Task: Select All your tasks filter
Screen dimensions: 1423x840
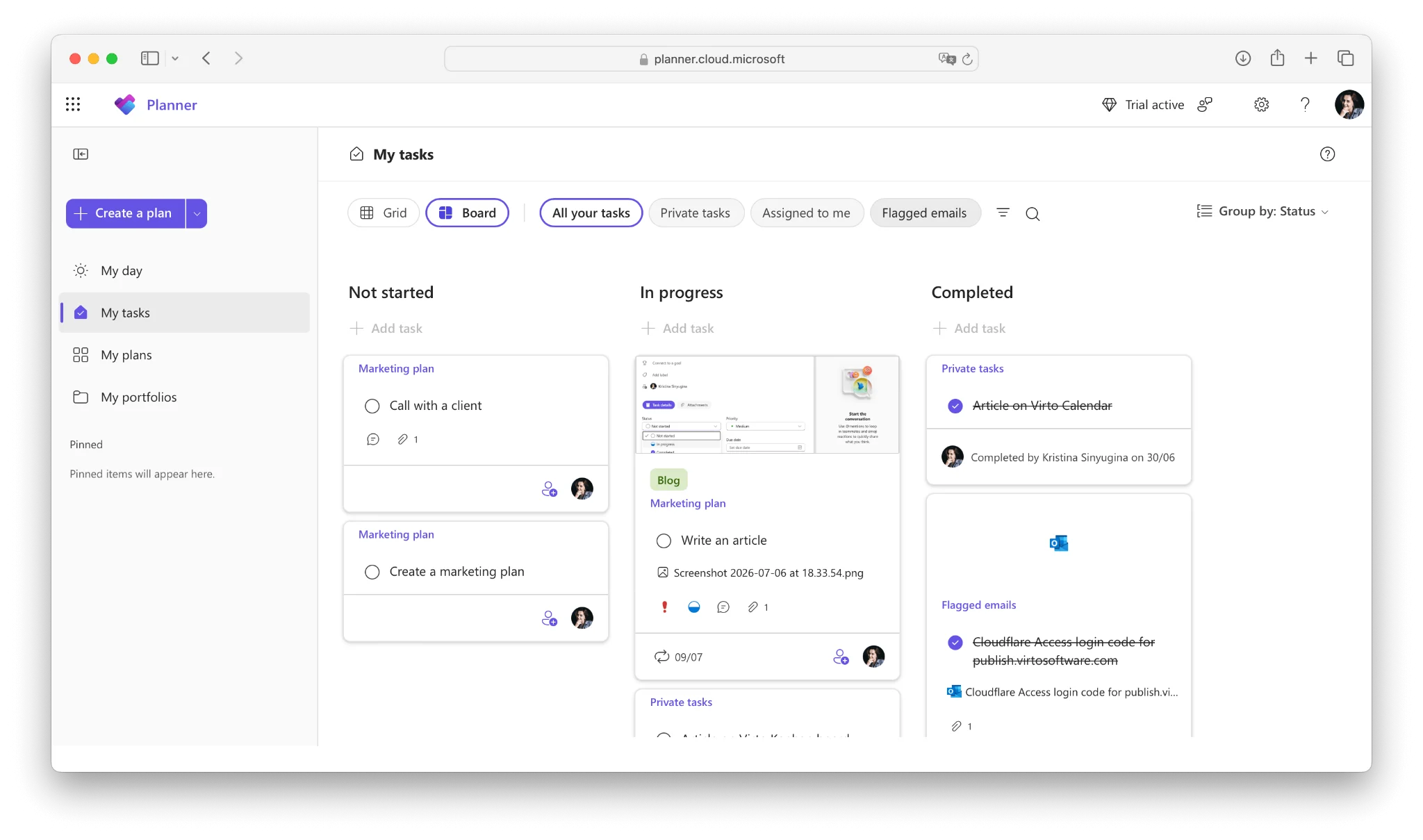Action: [591, 213]
